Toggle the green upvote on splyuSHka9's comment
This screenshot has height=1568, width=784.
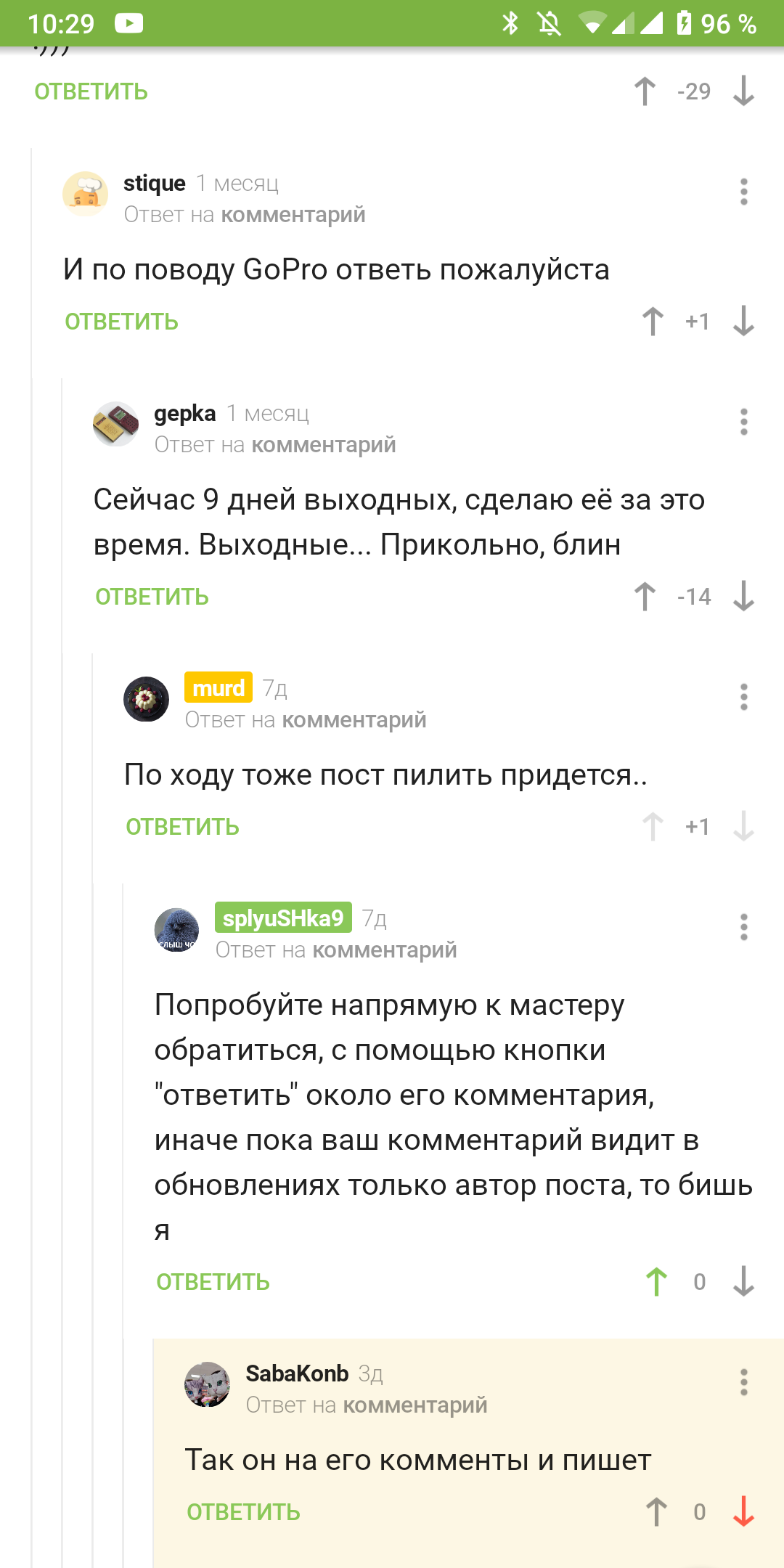657,1282
